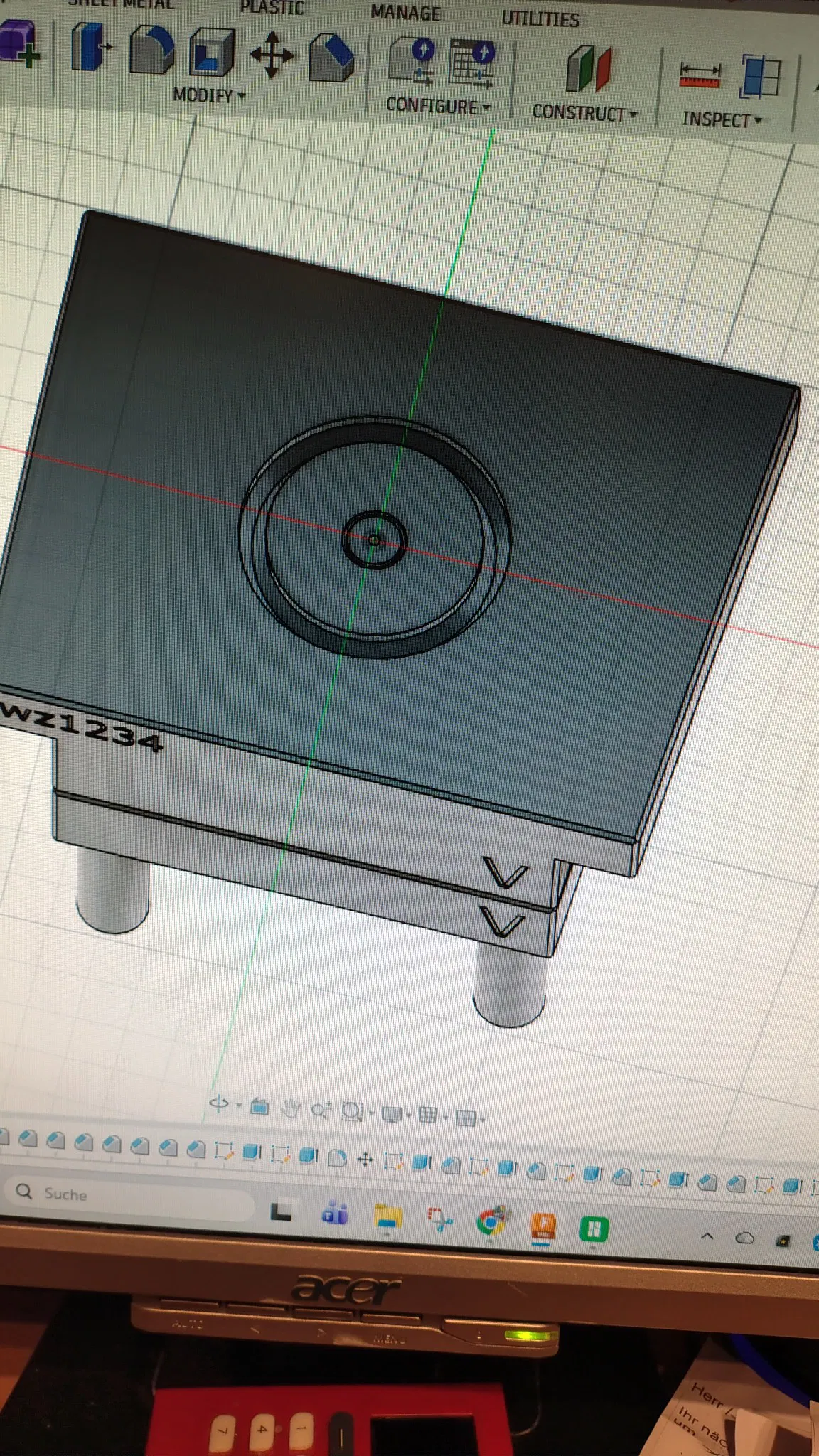The image size is (819, 1456).
Task: Switch to the MANAGE tab
Action: point(405,13)
